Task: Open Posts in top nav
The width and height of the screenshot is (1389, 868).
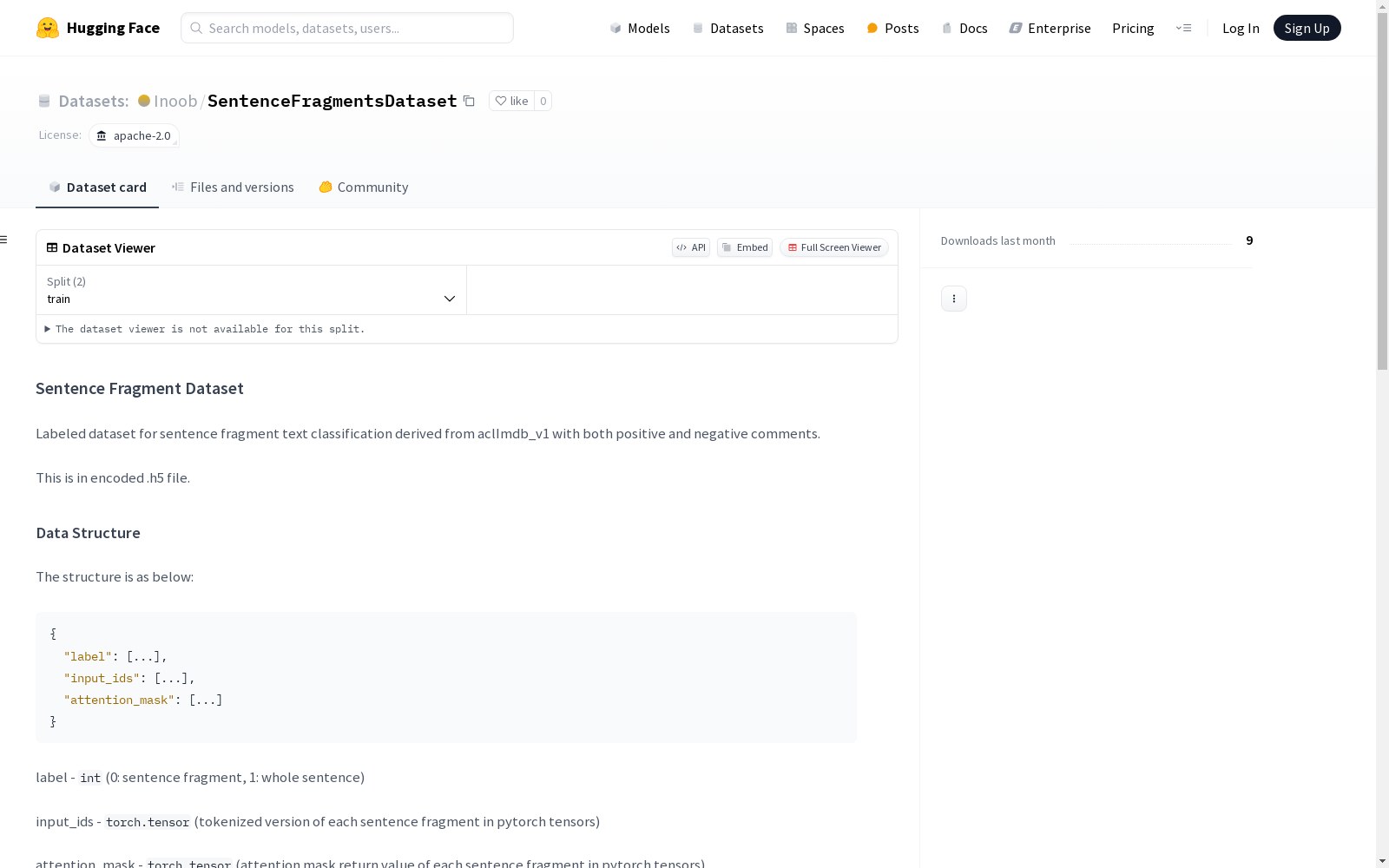Action: [893, 28]
